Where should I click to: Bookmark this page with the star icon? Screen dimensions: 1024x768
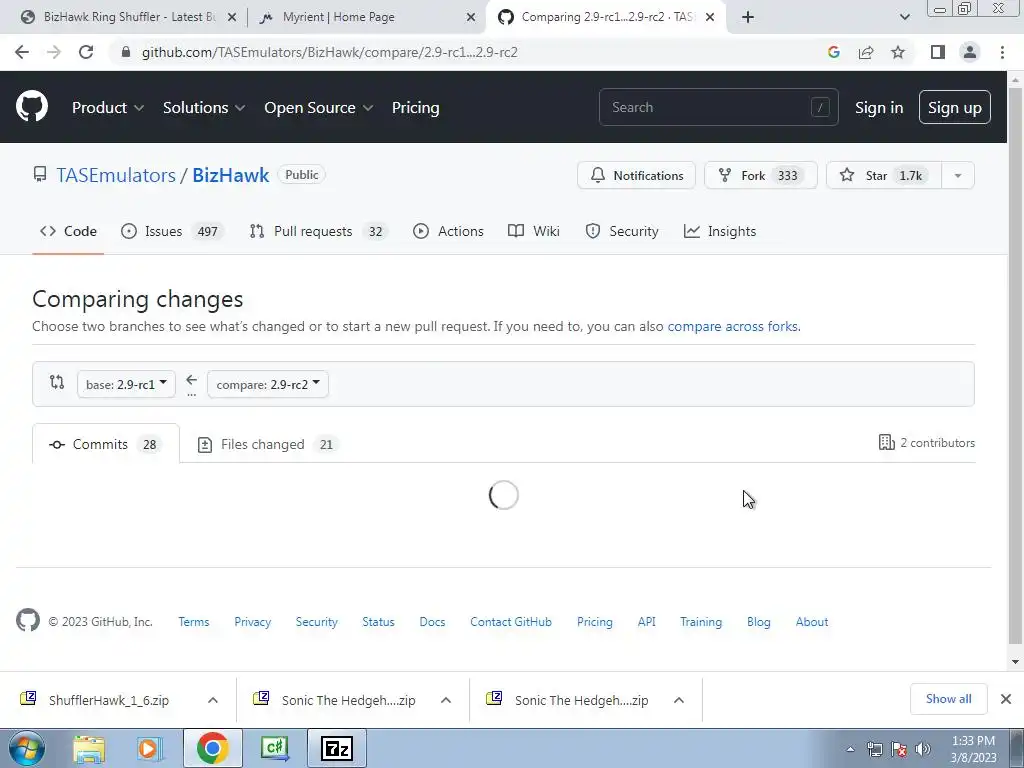[x=898, y=52]
